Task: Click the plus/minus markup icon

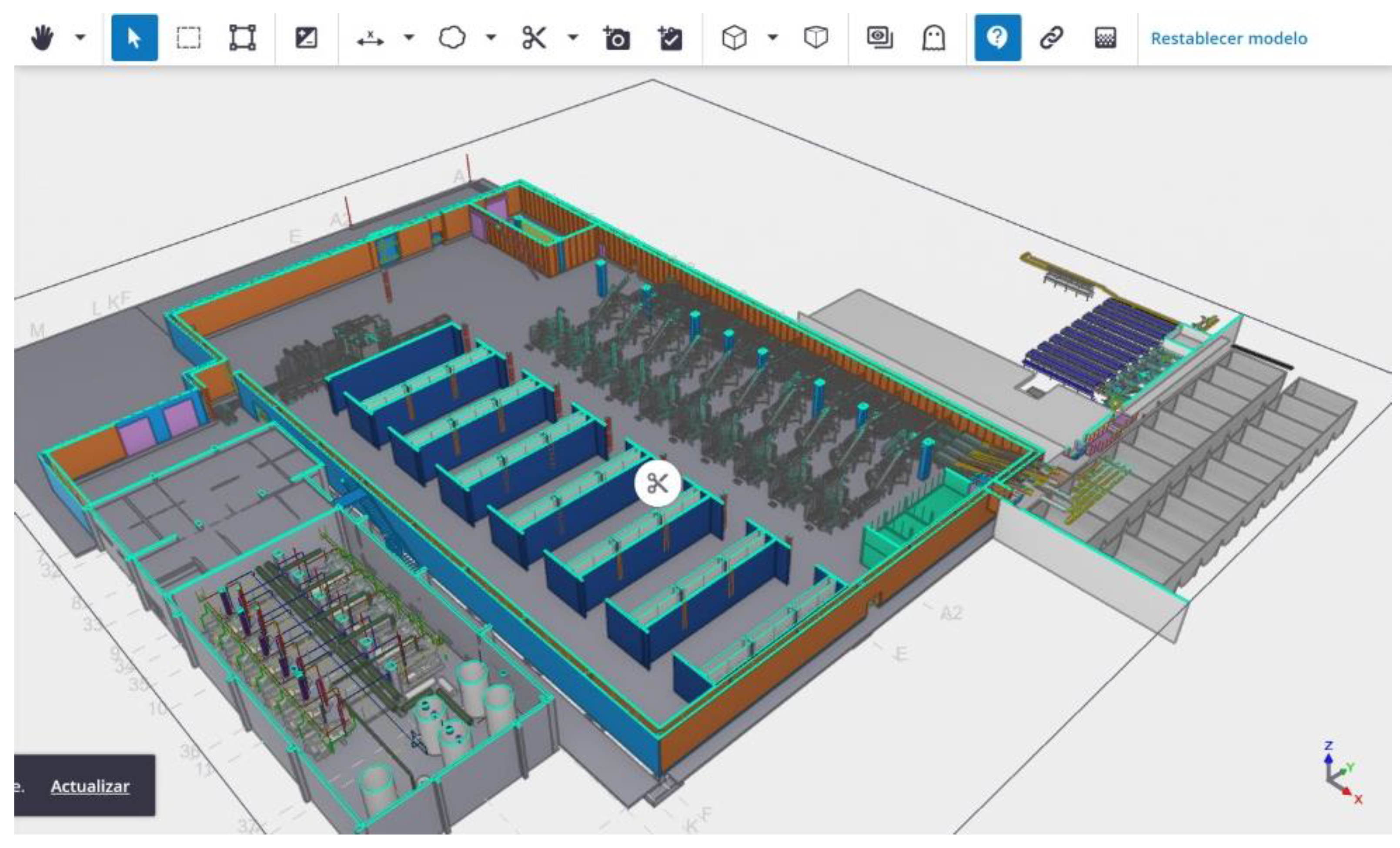Action: click(x=306, y=38)
